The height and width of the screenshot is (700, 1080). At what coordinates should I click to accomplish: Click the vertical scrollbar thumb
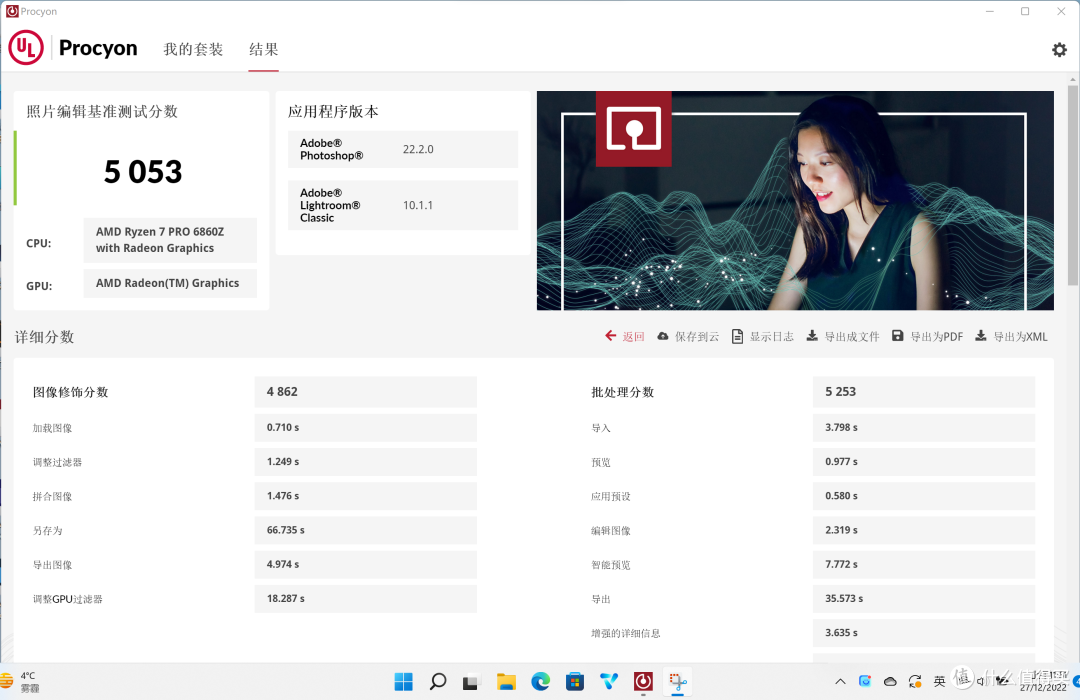[x=1073, y=185]
